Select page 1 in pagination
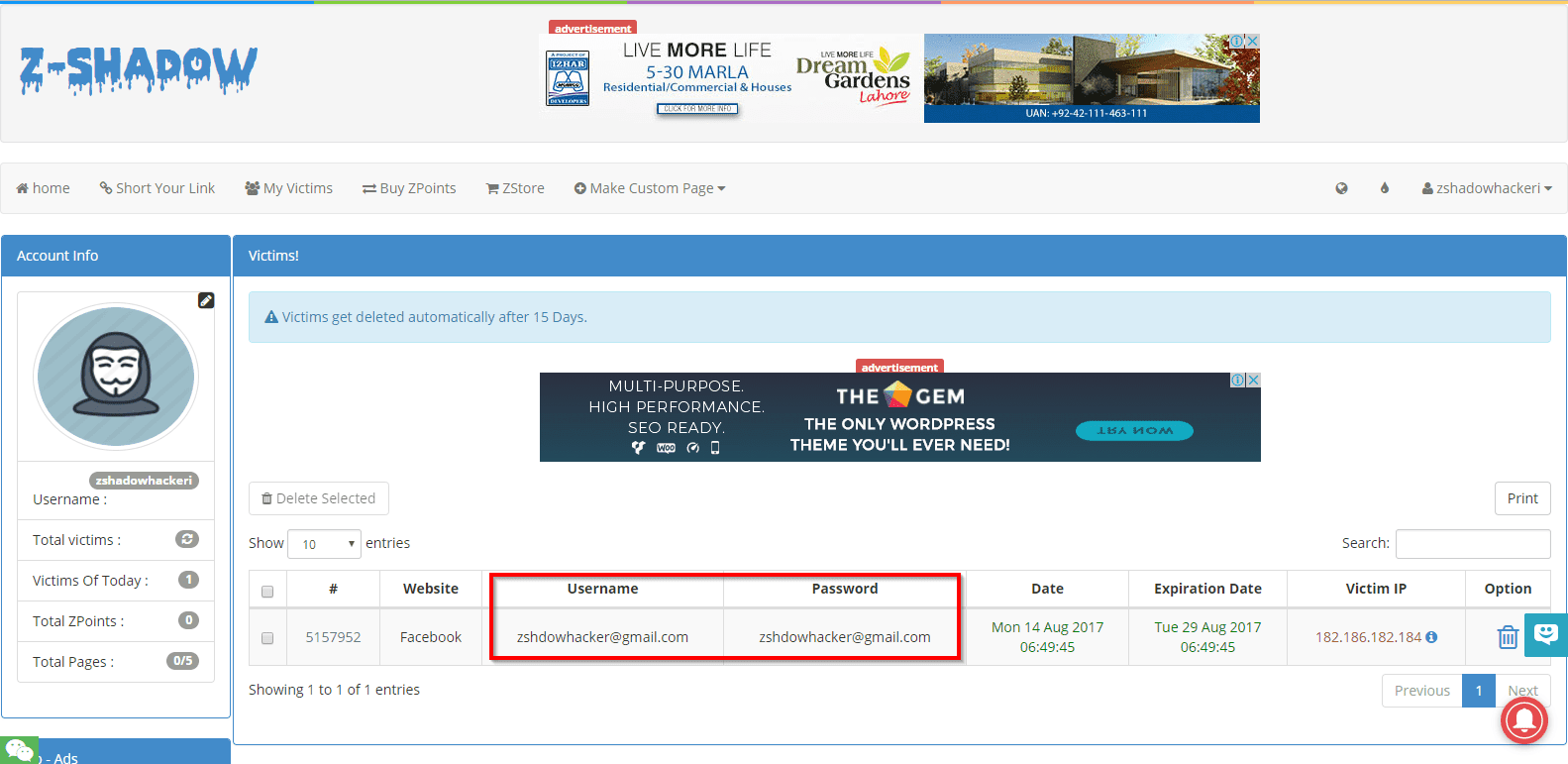The height and width of the screenshot is (764, 1568). [x=1479, y=691]
